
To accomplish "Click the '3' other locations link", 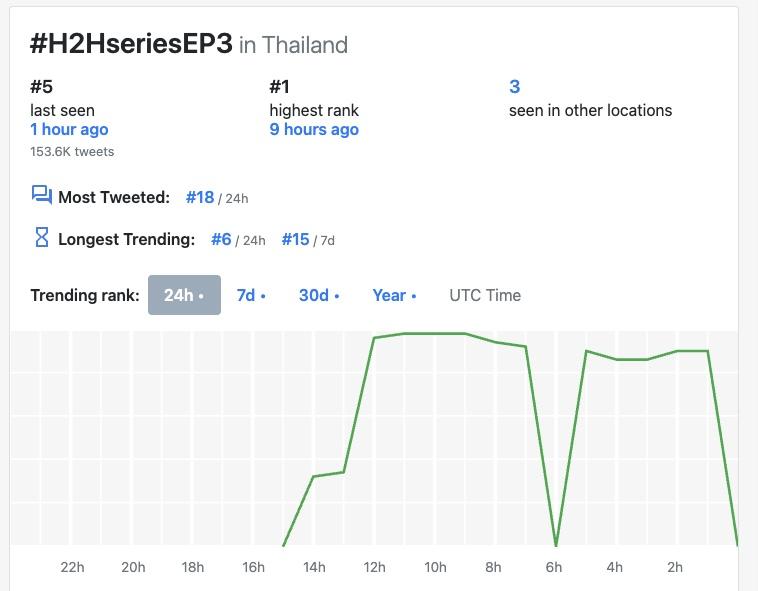I will [x=515, y=87].
